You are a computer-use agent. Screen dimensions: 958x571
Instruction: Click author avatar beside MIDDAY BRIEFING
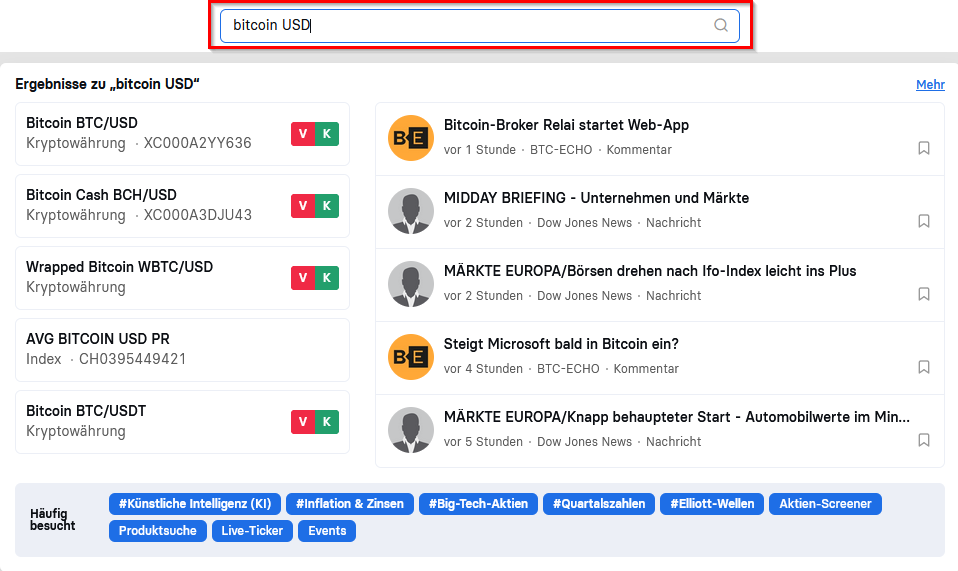click(x=411, y=211)
